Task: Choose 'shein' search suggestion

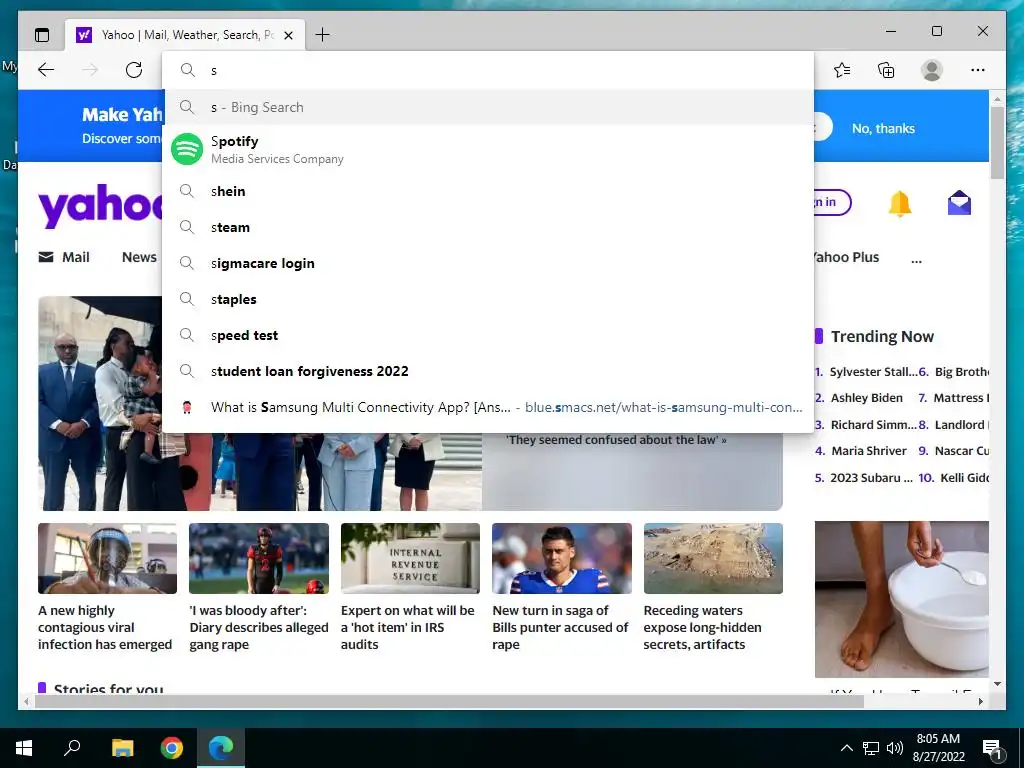Action: (488, 191)
